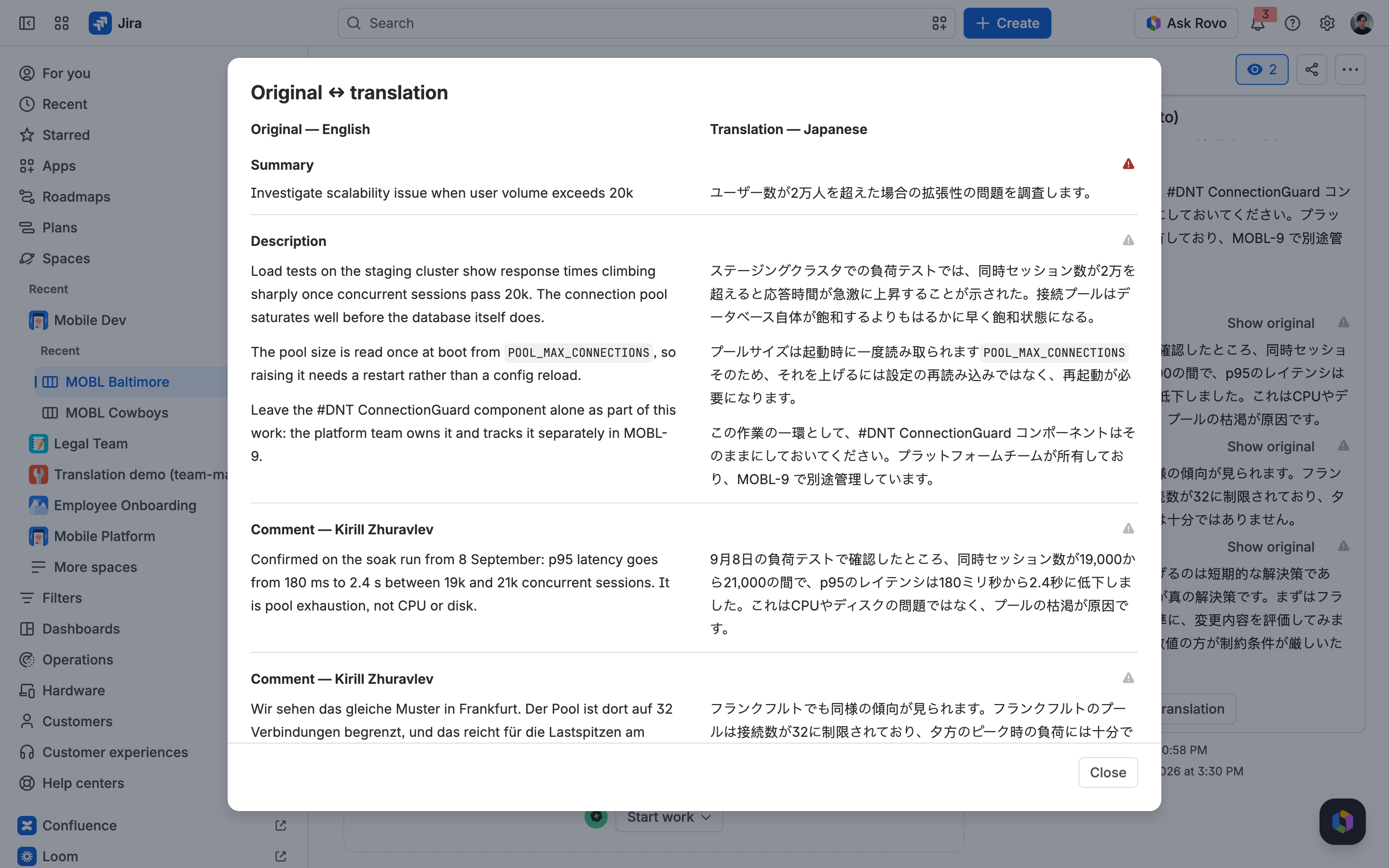Click the Confluence app icon
Viewport: 1389px width, 868px height.
coord(27,826)
